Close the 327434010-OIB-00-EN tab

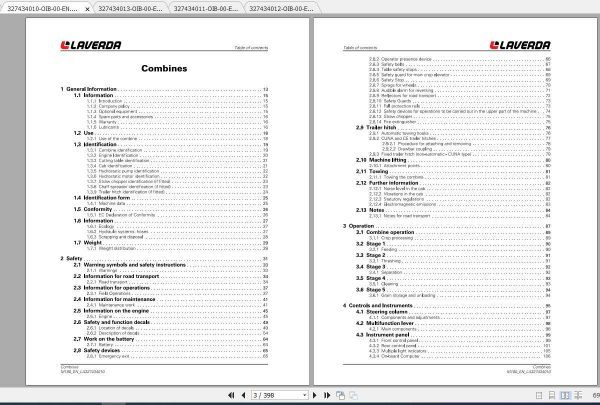click(87, 8)
